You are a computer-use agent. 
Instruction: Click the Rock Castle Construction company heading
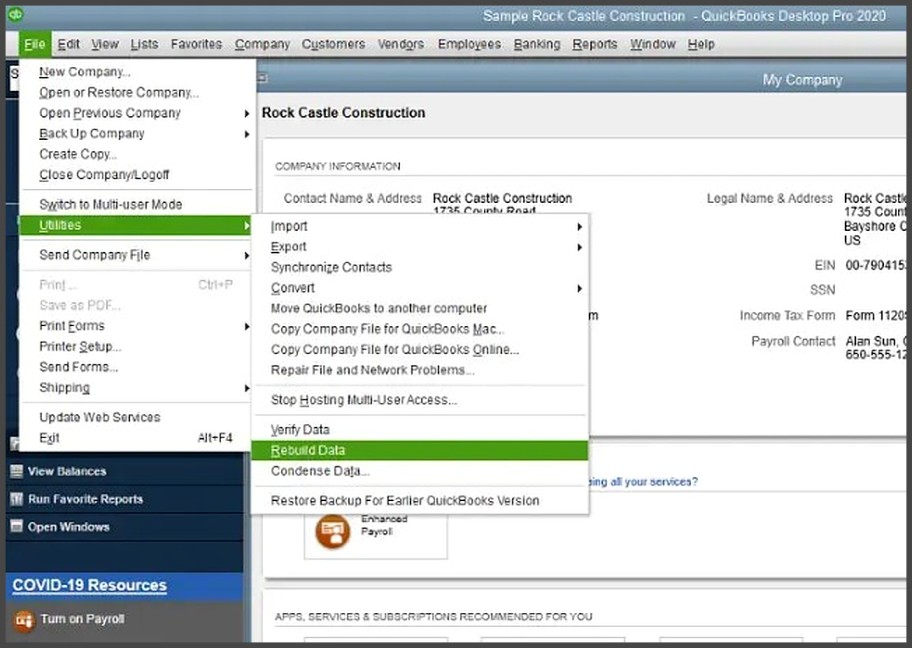pos(343,113)
